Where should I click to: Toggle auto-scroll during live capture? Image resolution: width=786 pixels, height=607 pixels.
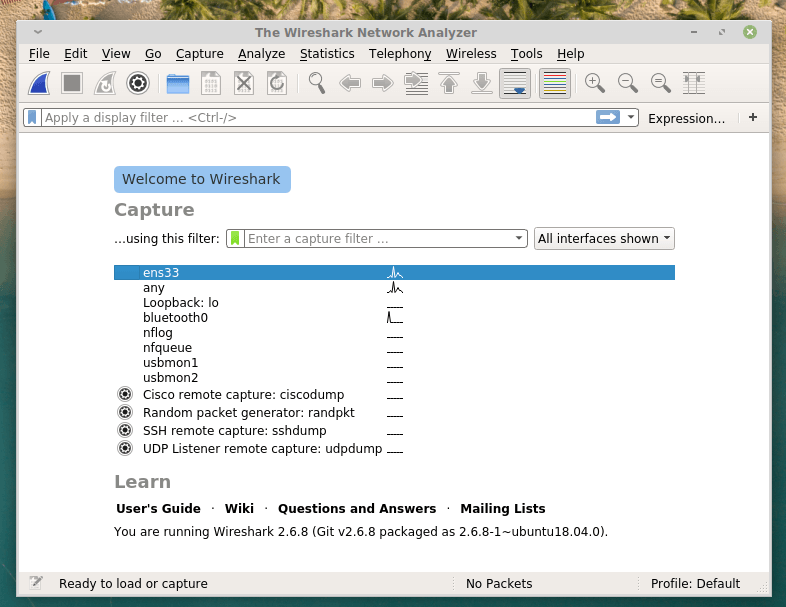pyautogui.click(x=515, y=83)
